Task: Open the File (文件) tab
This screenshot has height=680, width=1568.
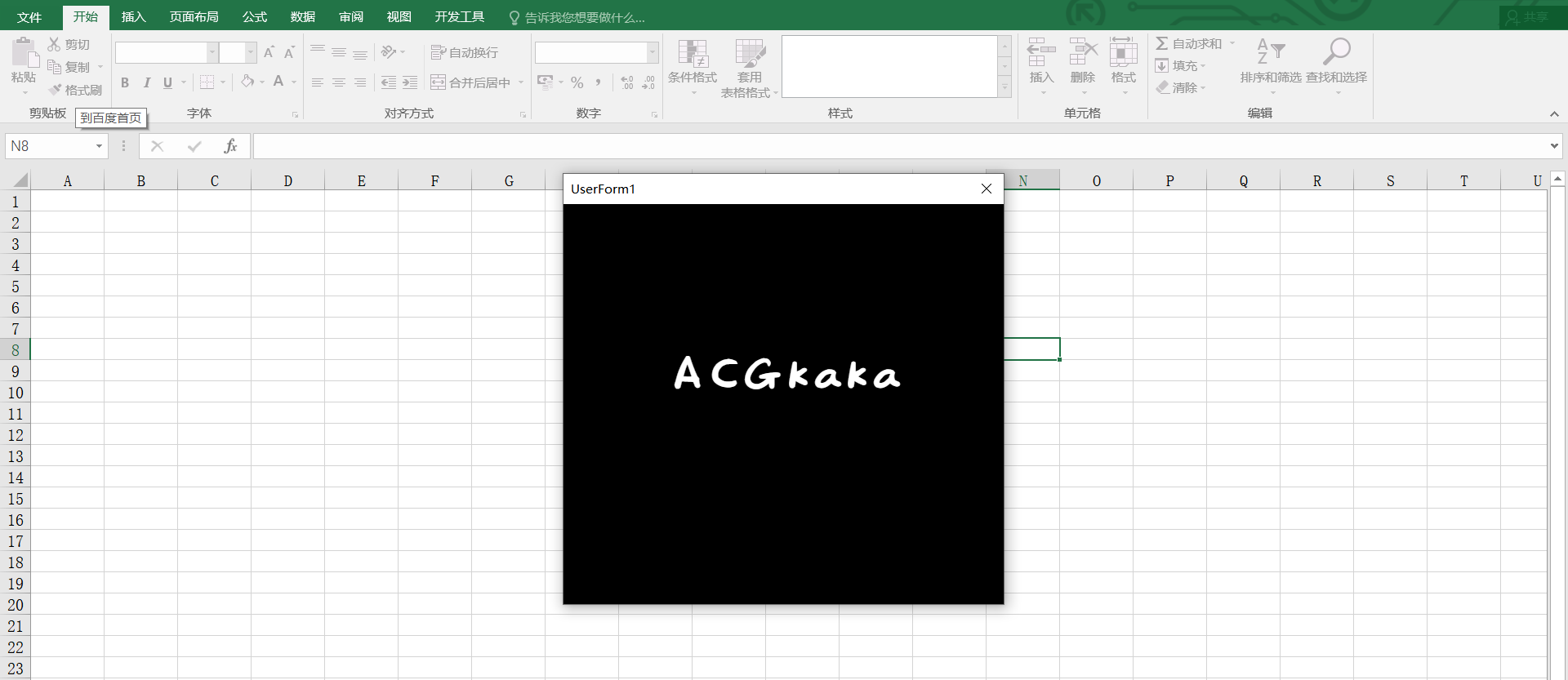Action: tap(29, 17)
